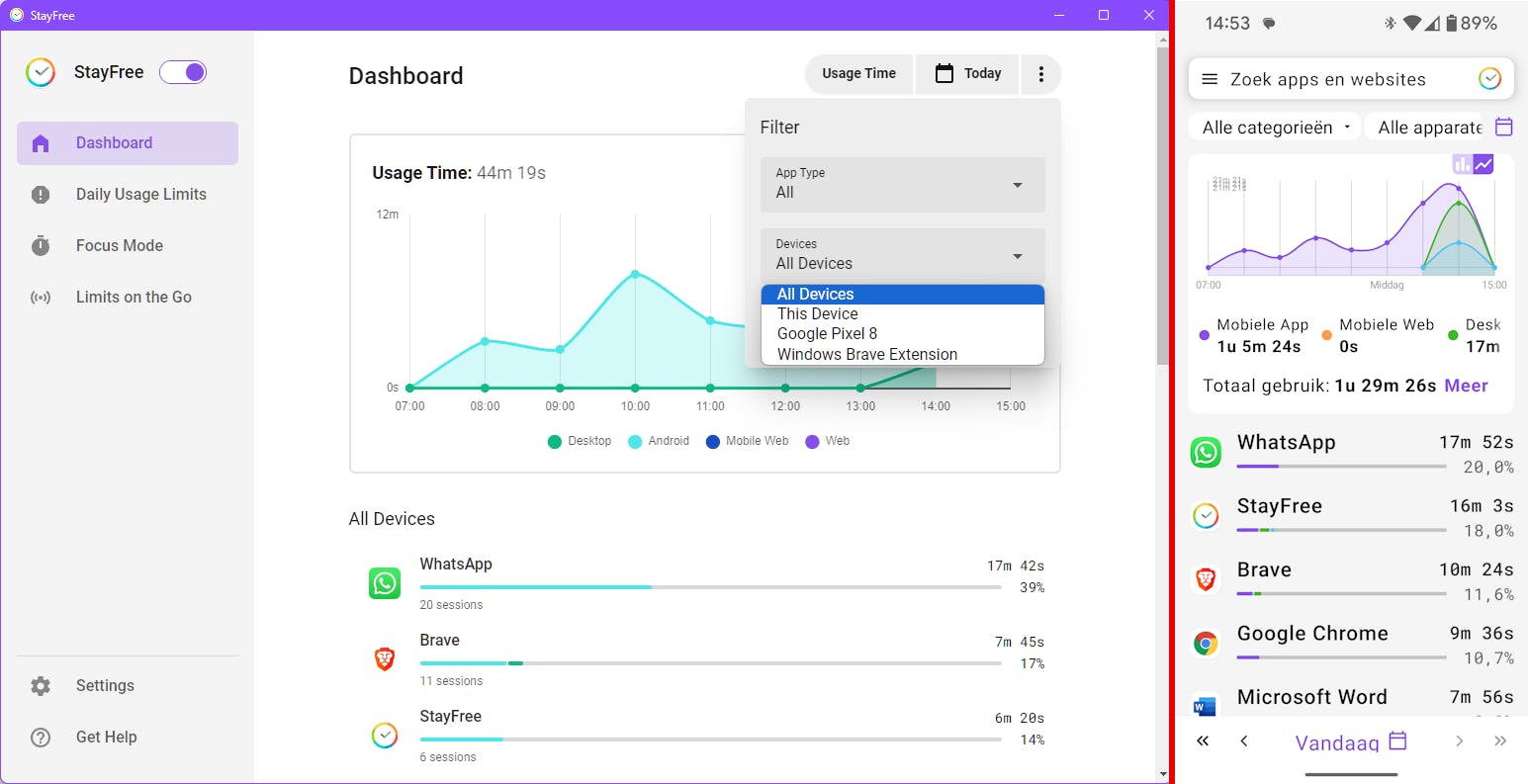Open Settings via the gear icon
The height and width of the screenshot is (784, 1528).
point(41,686)
